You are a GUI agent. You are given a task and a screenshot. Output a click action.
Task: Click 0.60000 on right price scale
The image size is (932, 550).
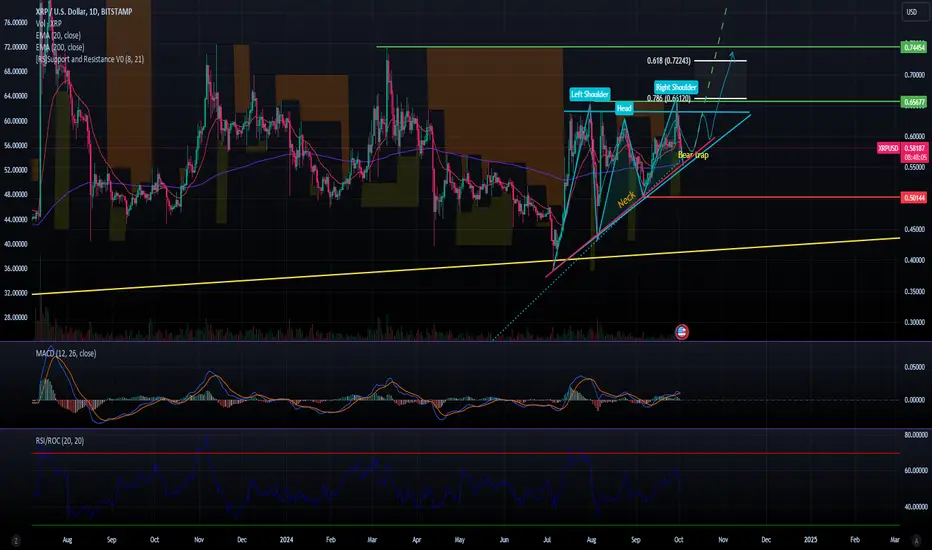point(914,136)
